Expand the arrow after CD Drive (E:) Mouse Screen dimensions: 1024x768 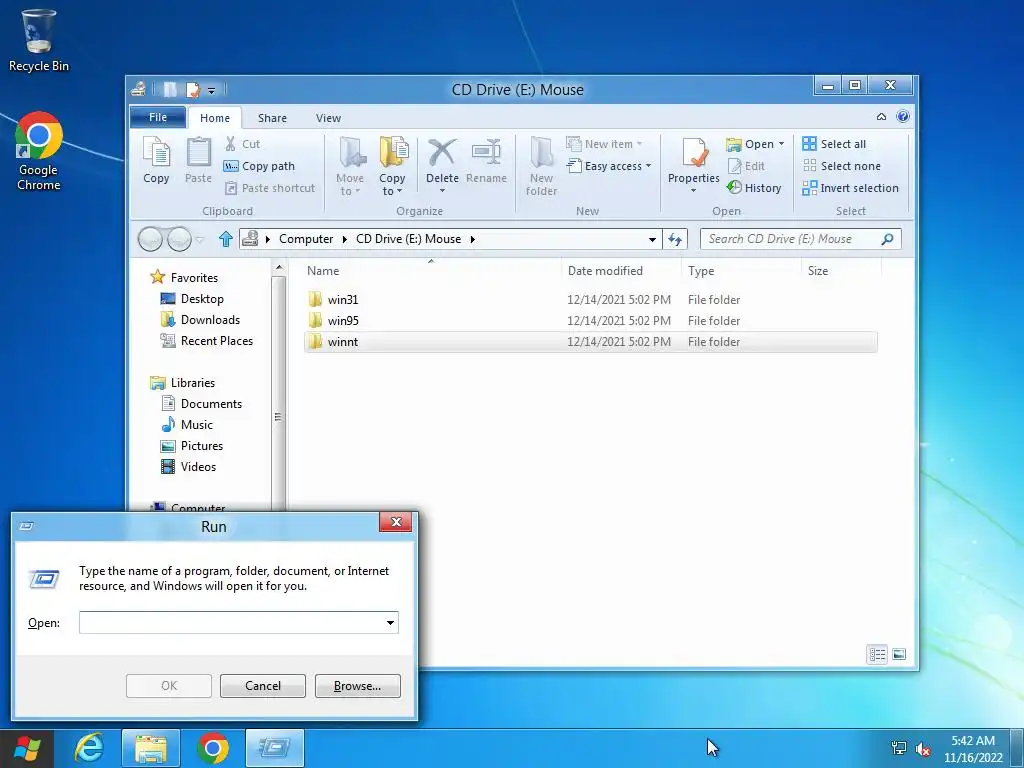coord(473,239)
